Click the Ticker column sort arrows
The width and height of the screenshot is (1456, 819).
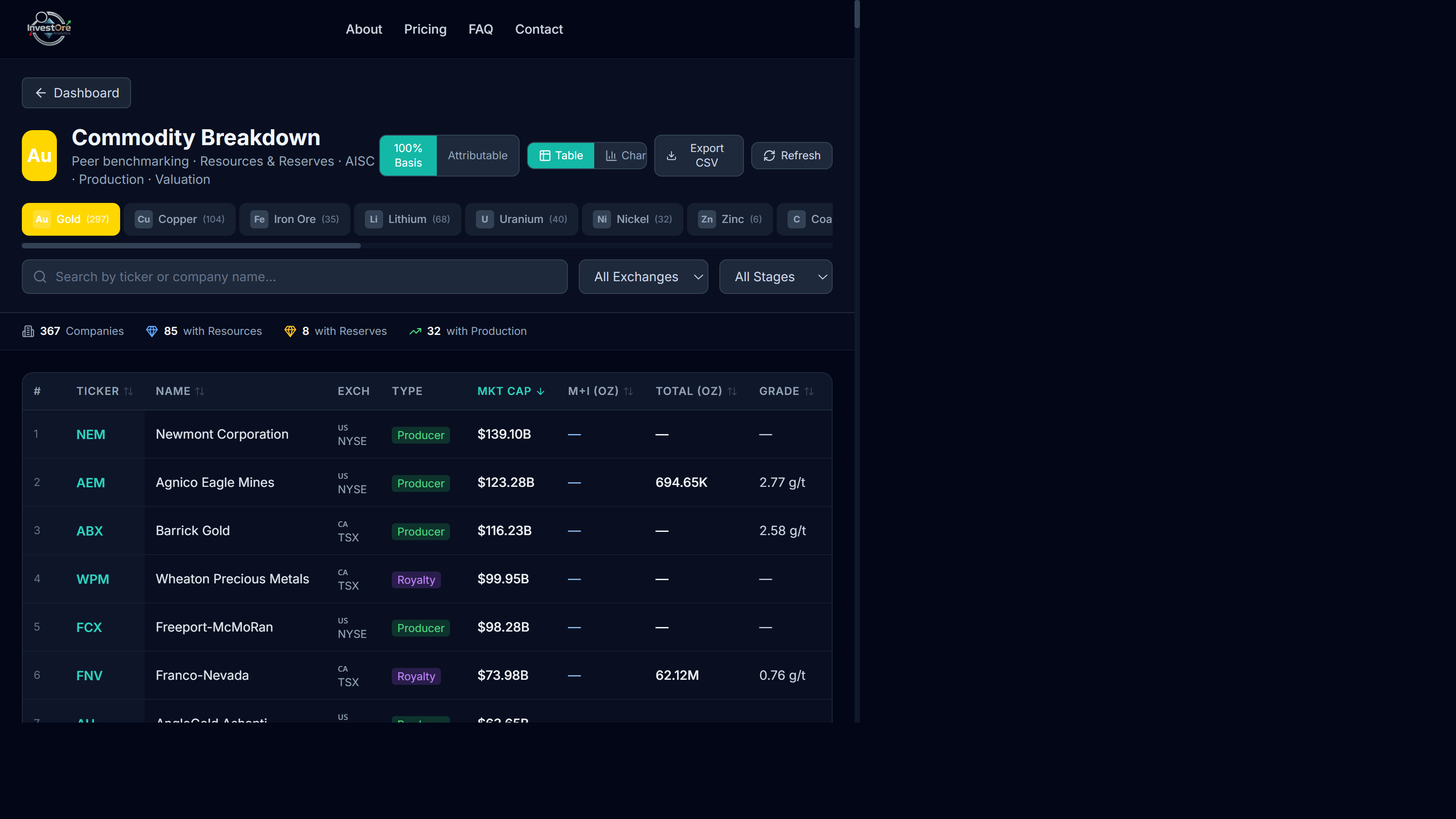tap(128, 391)
